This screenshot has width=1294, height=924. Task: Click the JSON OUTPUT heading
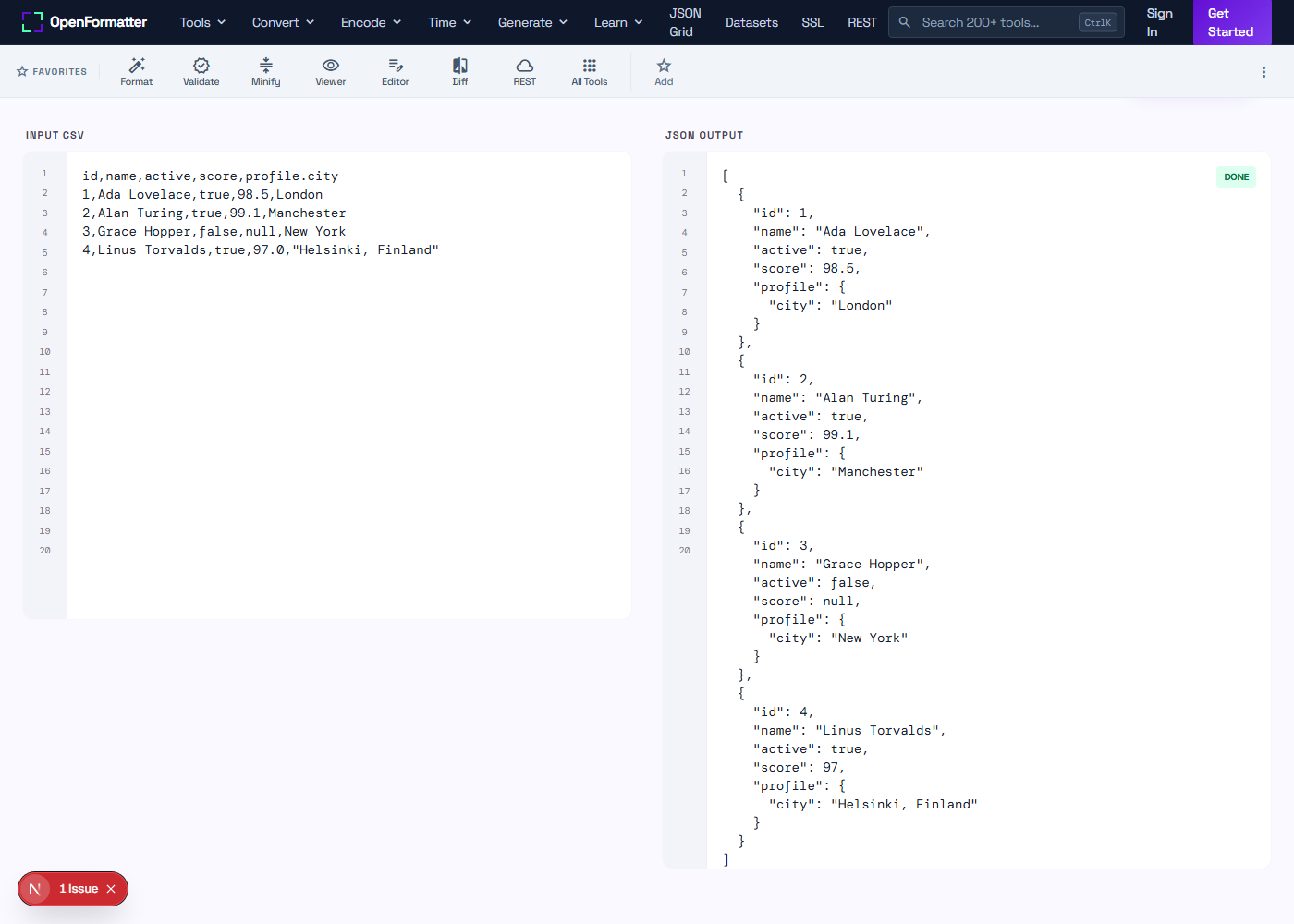704,135
